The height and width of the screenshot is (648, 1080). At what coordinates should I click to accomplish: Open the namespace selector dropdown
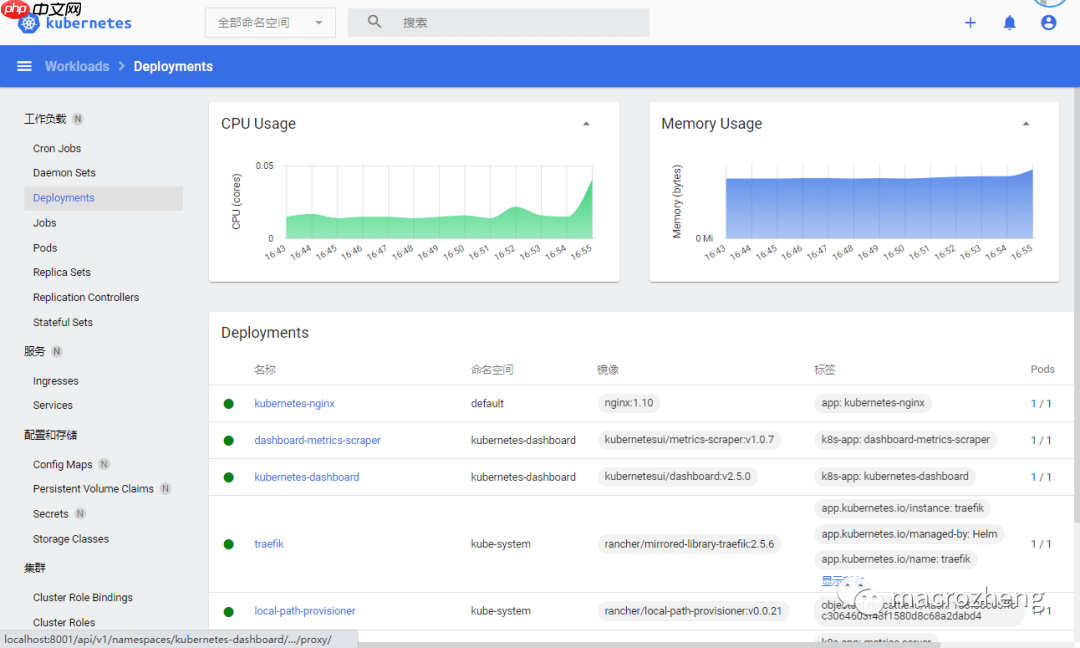270,22
